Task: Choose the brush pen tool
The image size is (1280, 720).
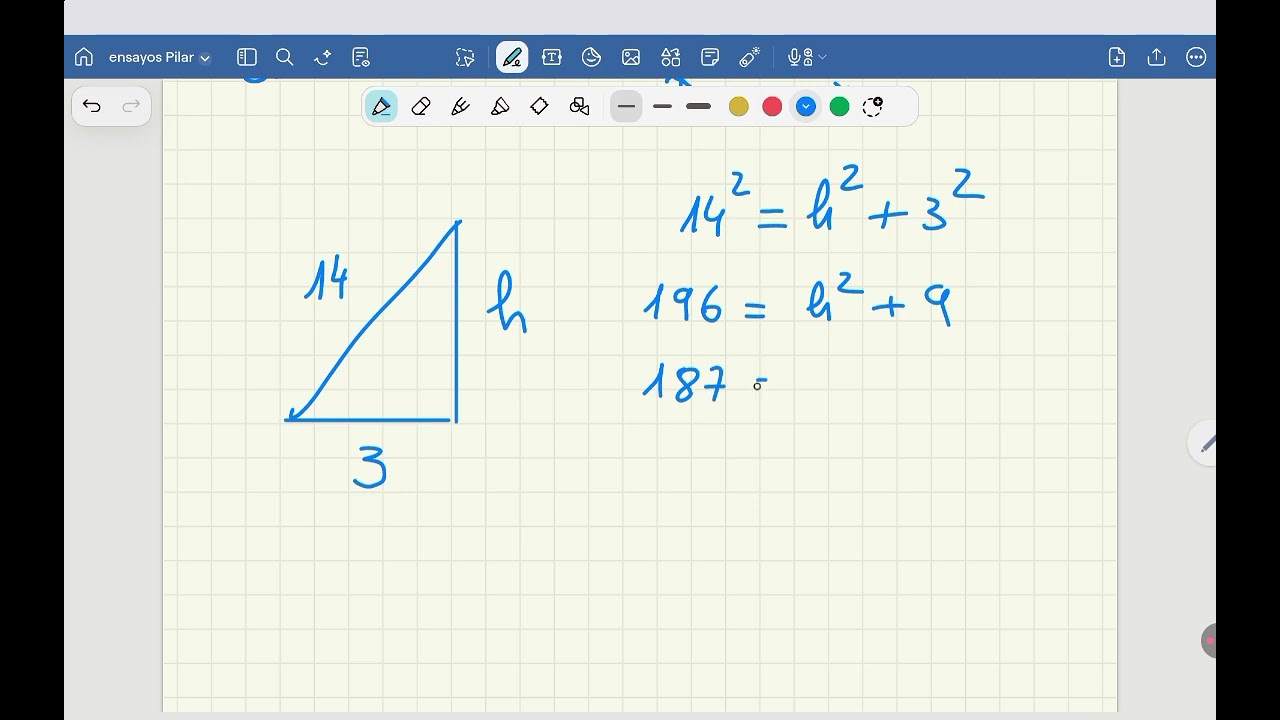Action: 460,106
